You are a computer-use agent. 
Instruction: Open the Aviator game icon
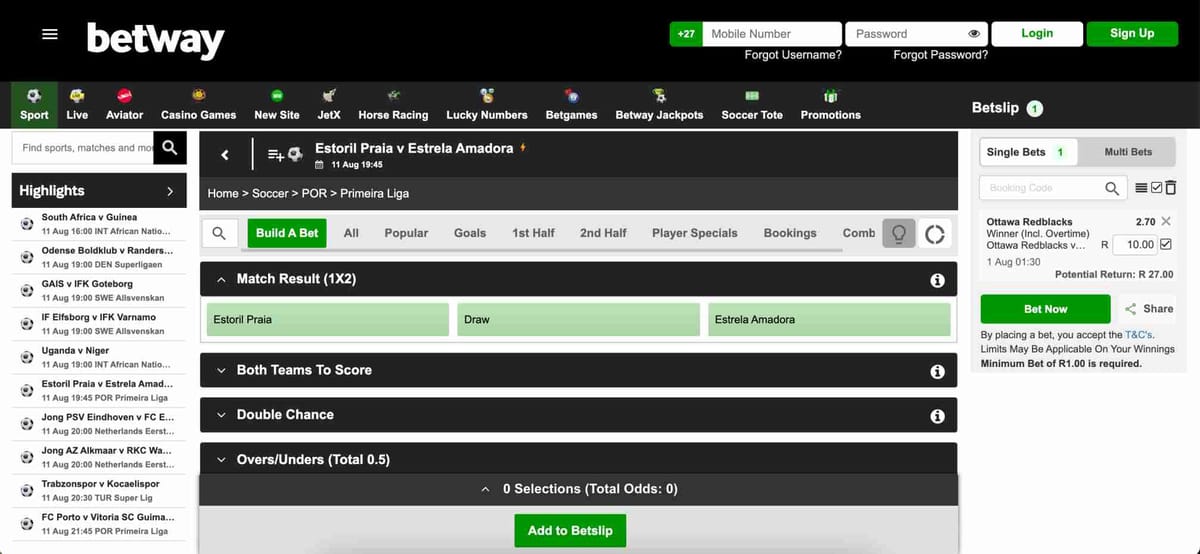(125, 96)
